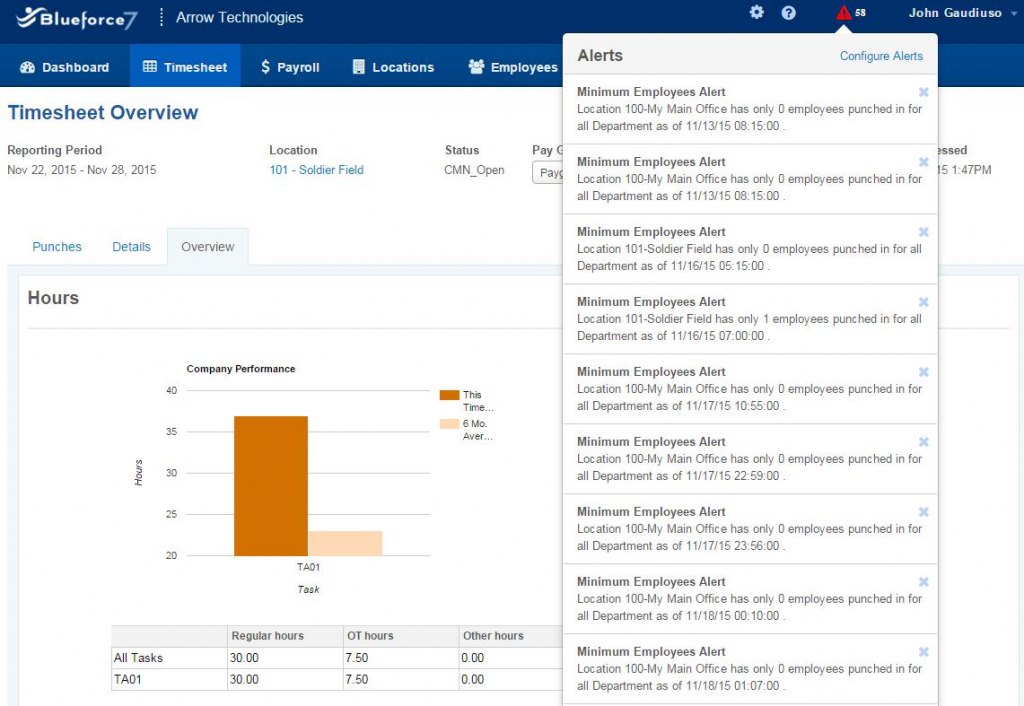Open Payroll via the dollar sign icon
The image size is (1024, 706).
coord(264,67)
